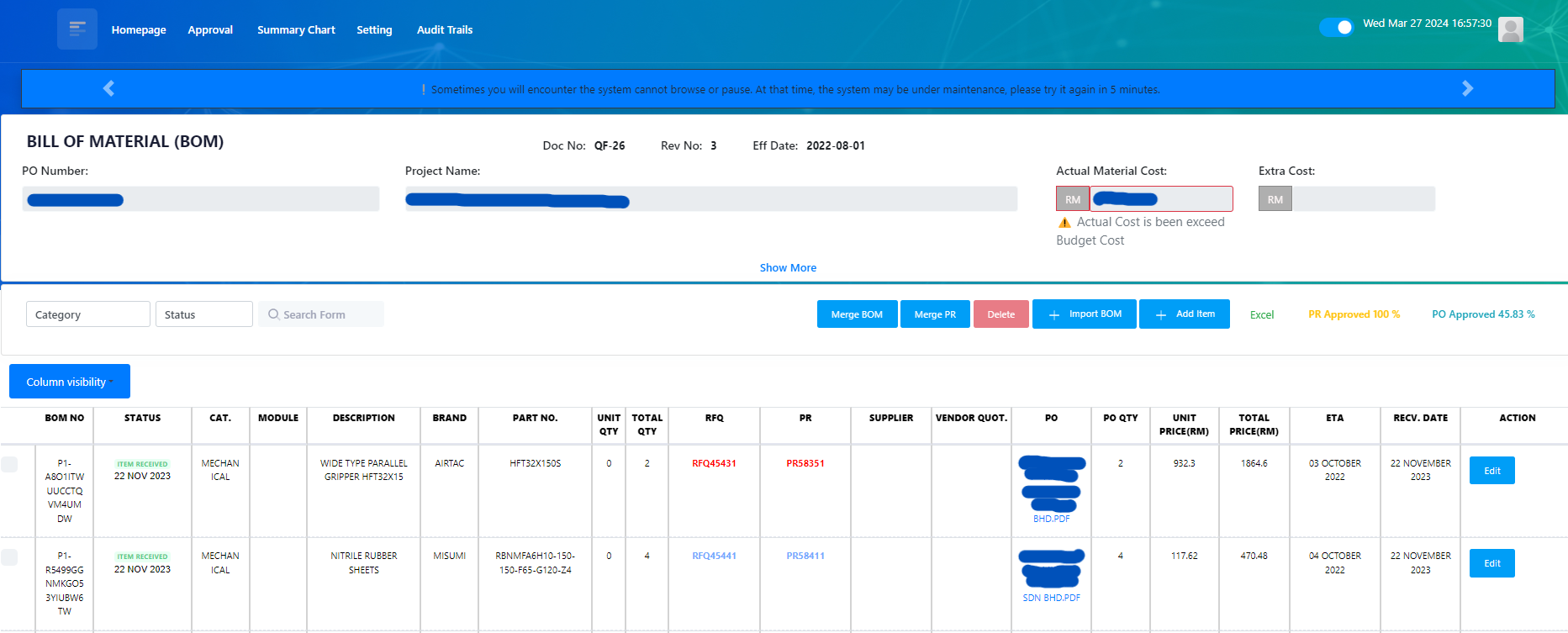
Task: Open the RFQ45431 link
Action: [714, 463]
